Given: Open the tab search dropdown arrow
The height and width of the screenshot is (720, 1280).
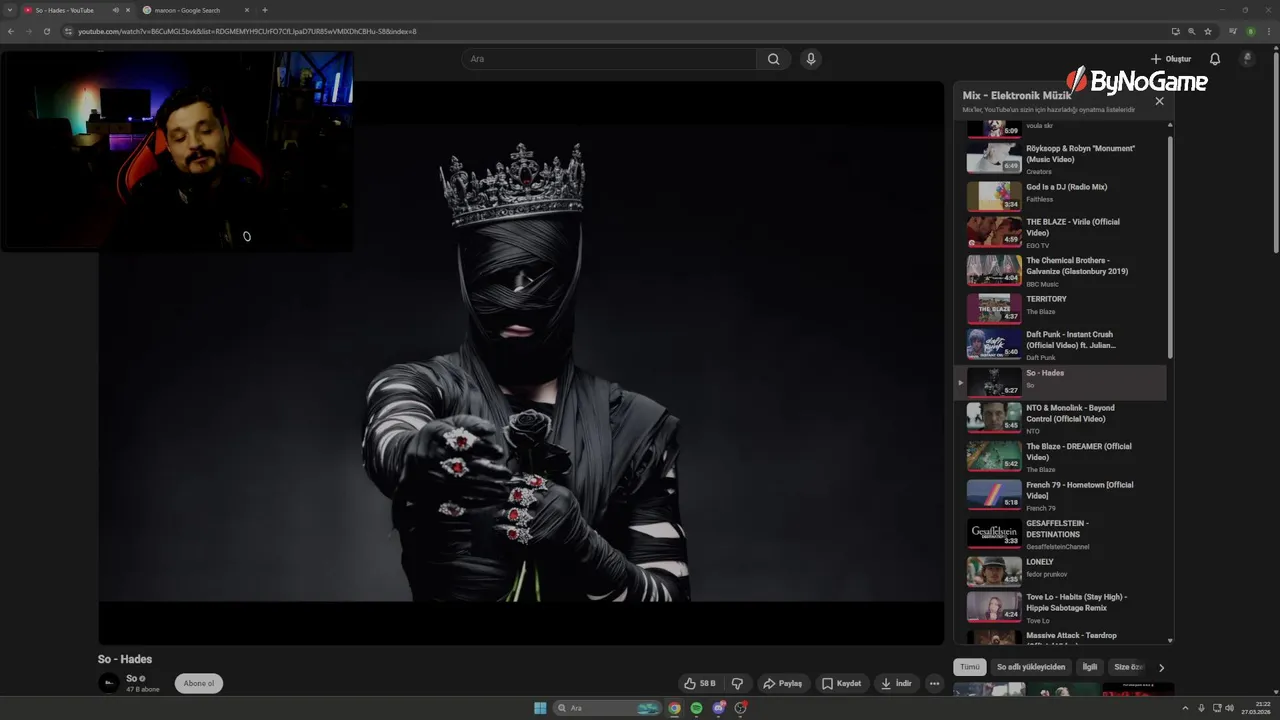Looking at the screenshot, I should (x=10, y=10).
